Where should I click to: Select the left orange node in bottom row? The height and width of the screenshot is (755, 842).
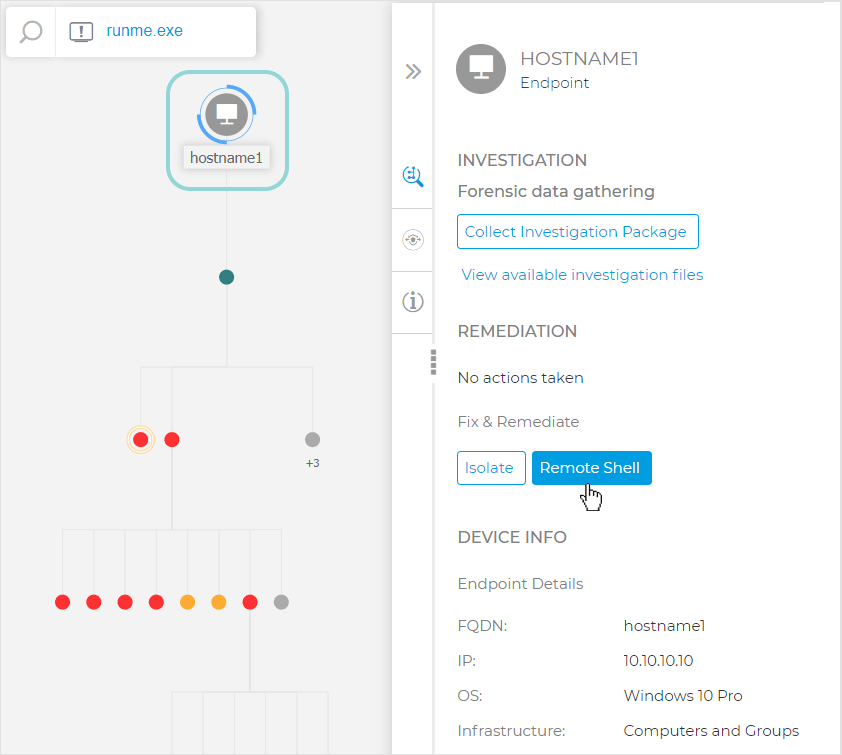click(x=187, y=602)
